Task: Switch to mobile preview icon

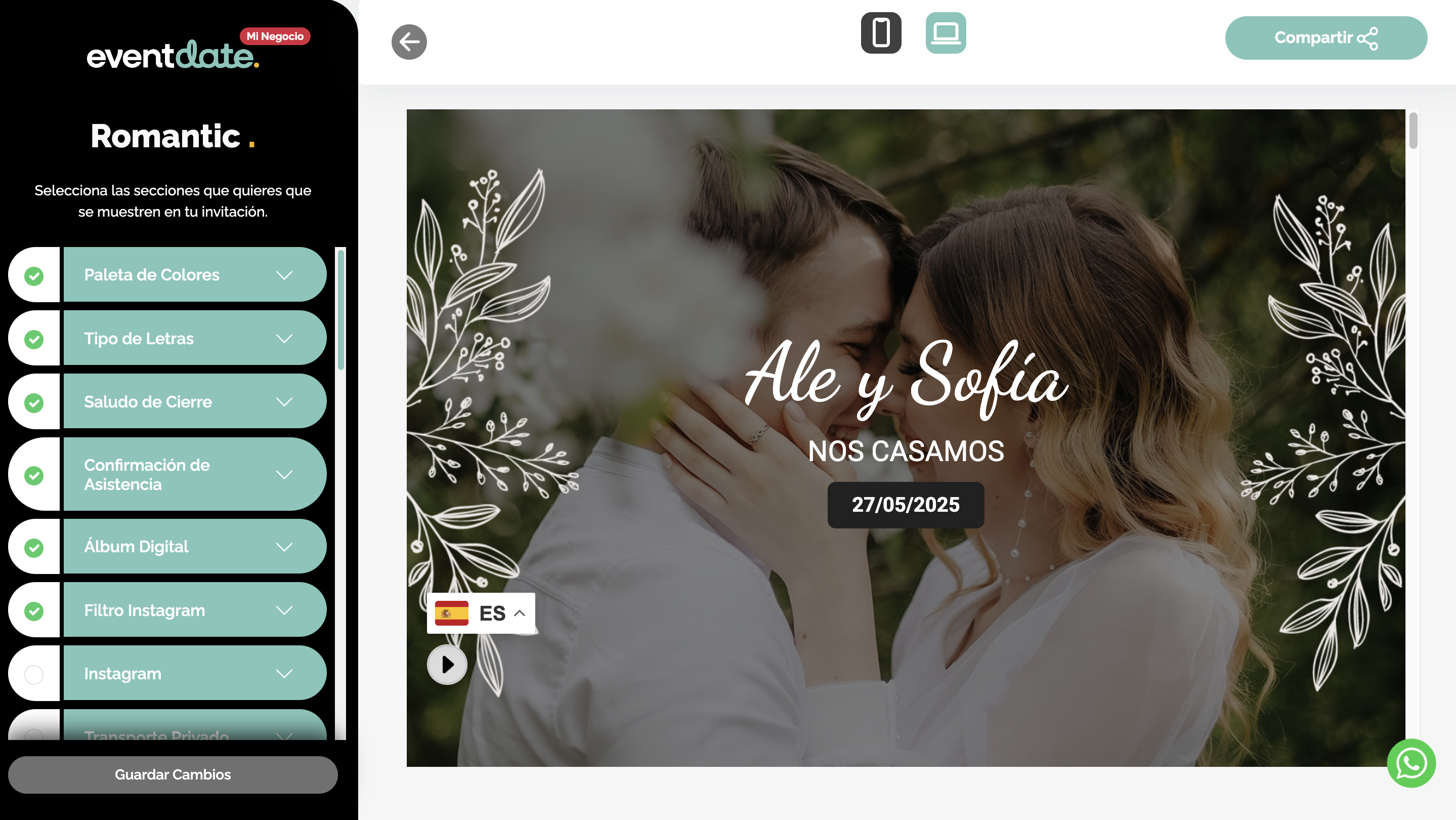Action: [x=881, y=33]
